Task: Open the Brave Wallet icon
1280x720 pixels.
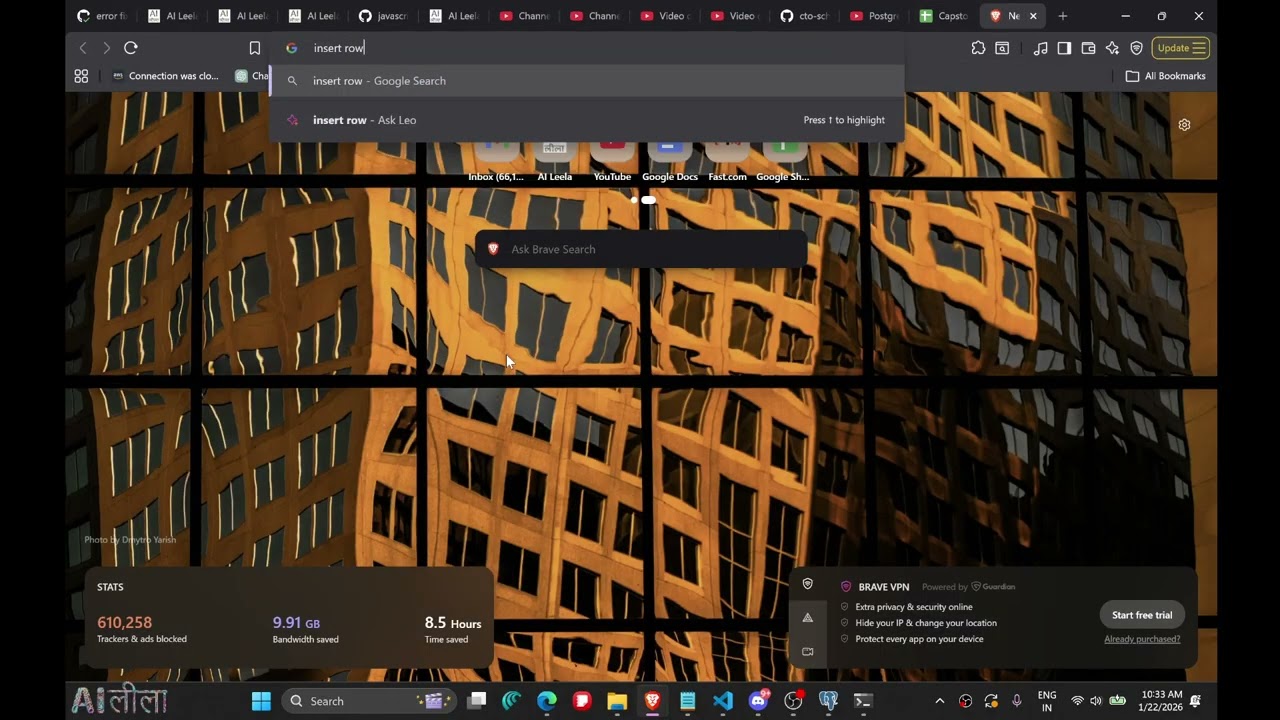Action: 1088,48
